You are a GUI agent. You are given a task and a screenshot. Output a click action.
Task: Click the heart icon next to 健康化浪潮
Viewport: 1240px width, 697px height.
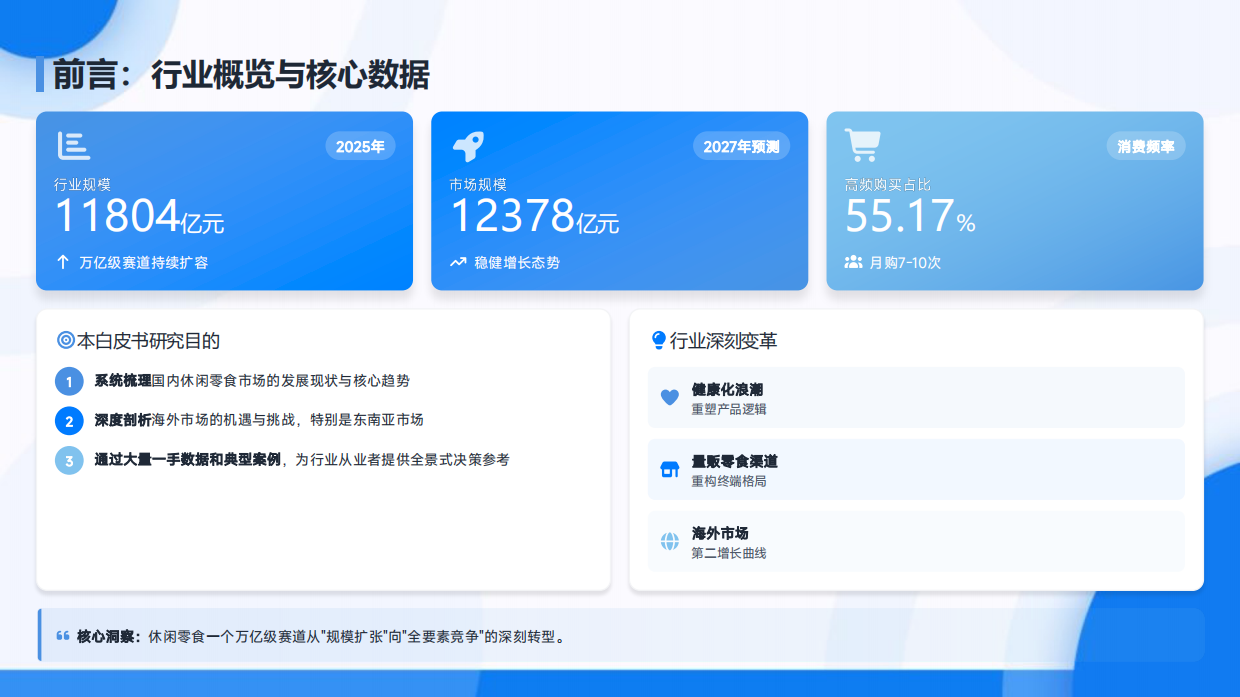coord(668,396)
